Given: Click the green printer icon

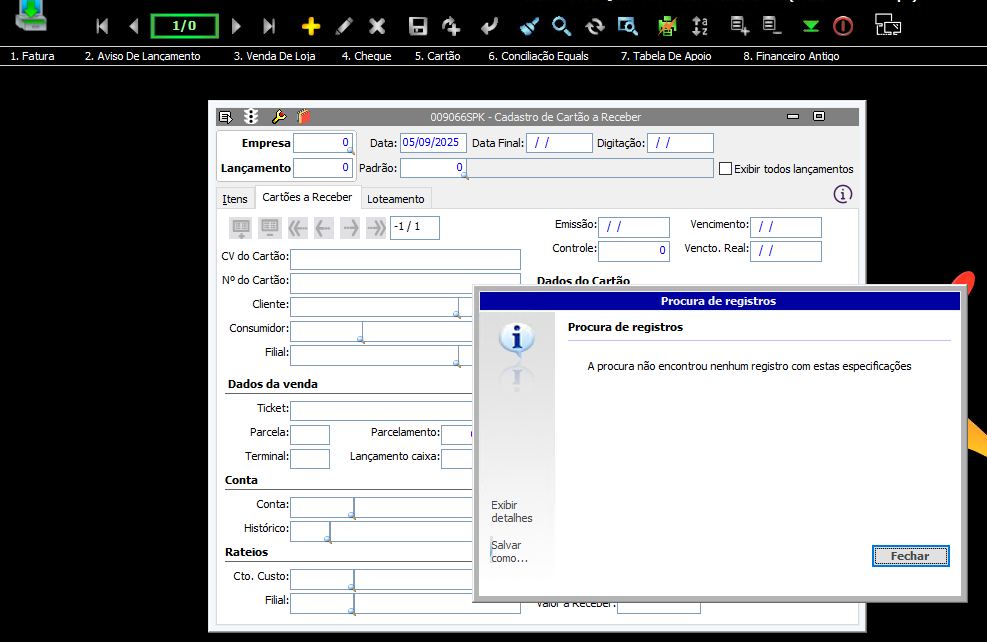Looking at the screenshot, I should click(x=667, y=26).
